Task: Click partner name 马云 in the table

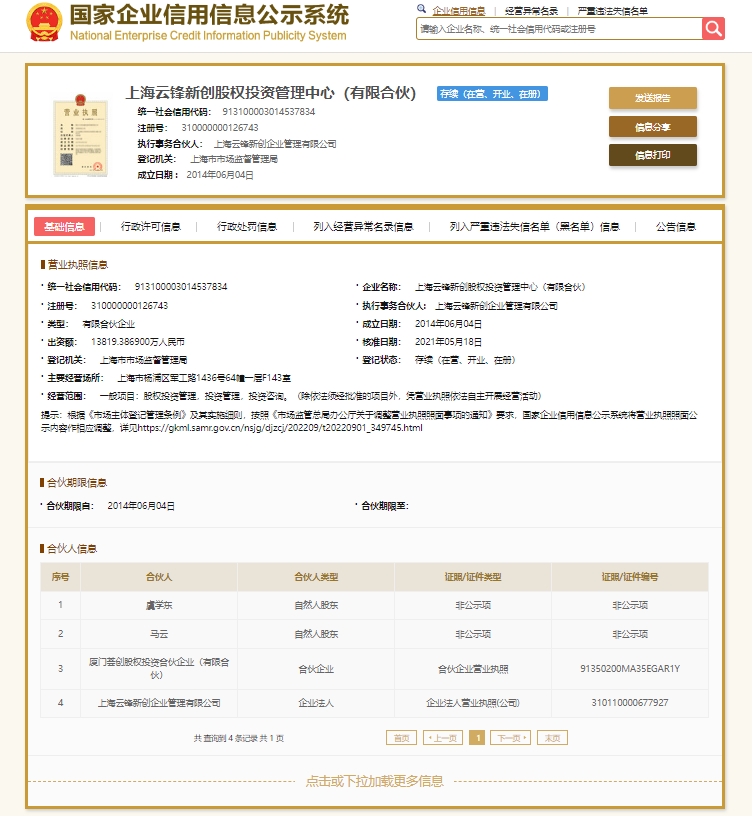Action: coord(159,634)
